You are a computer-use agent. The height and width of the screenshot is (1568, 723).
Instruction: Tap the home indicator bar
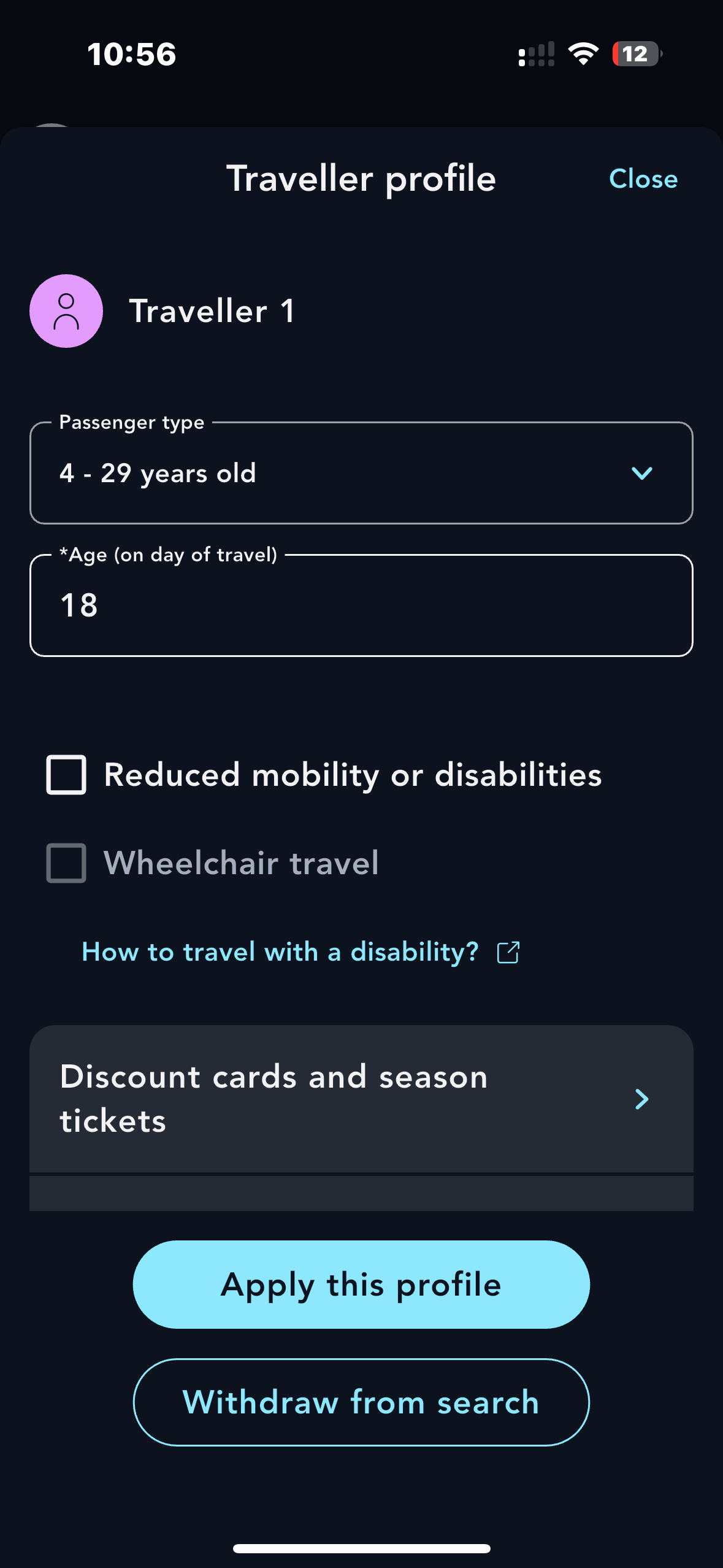[x=361, y=1548]
